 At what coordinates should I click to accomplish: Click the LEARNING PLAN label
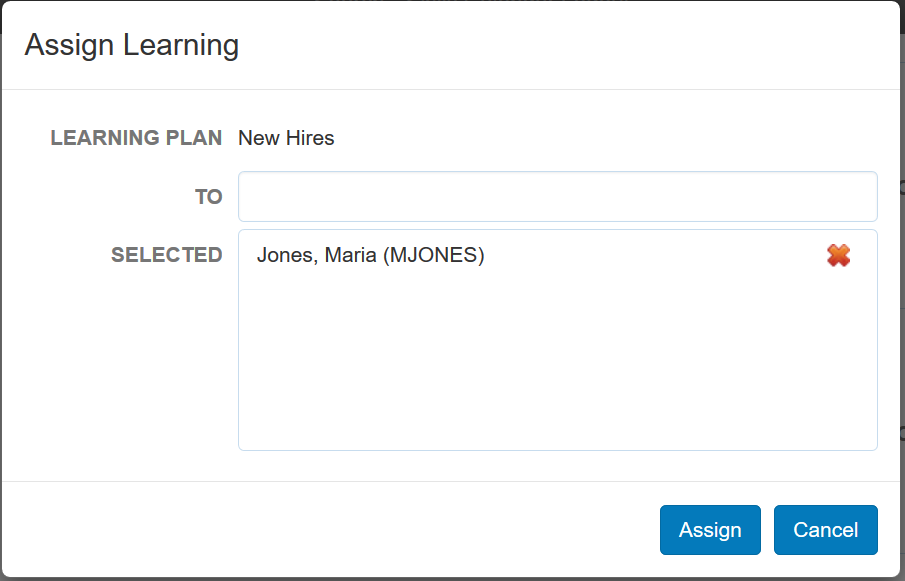coord(136,138)
